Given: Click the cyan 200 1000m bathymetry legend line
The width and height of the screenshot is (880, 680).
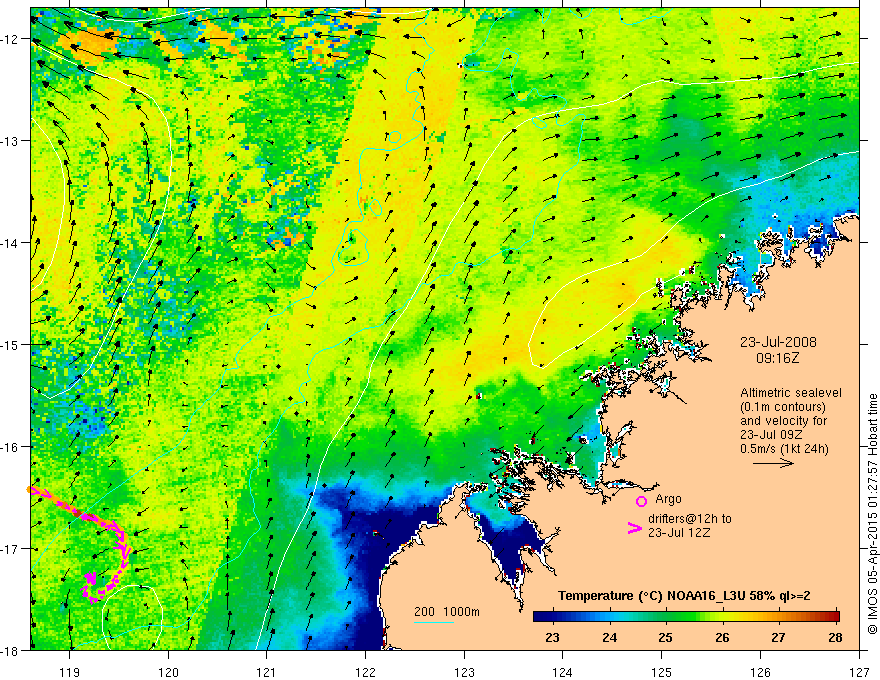Looking at the screenshot, I should [x=433, y=622].
